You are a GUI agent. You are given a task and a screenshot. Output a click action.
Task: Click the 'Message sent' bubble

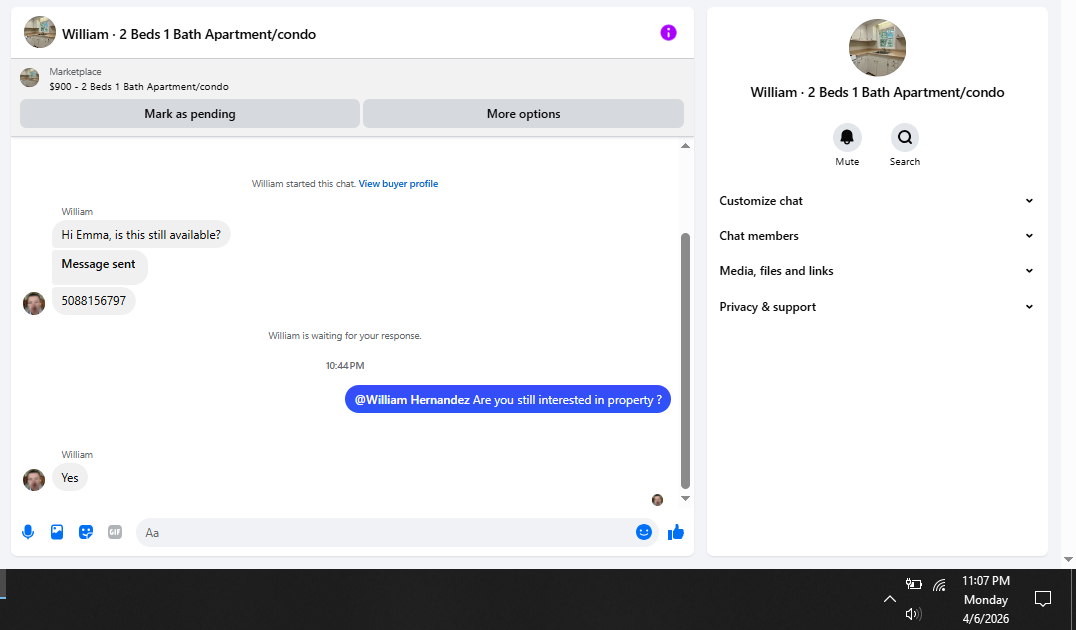click(100, 267)
